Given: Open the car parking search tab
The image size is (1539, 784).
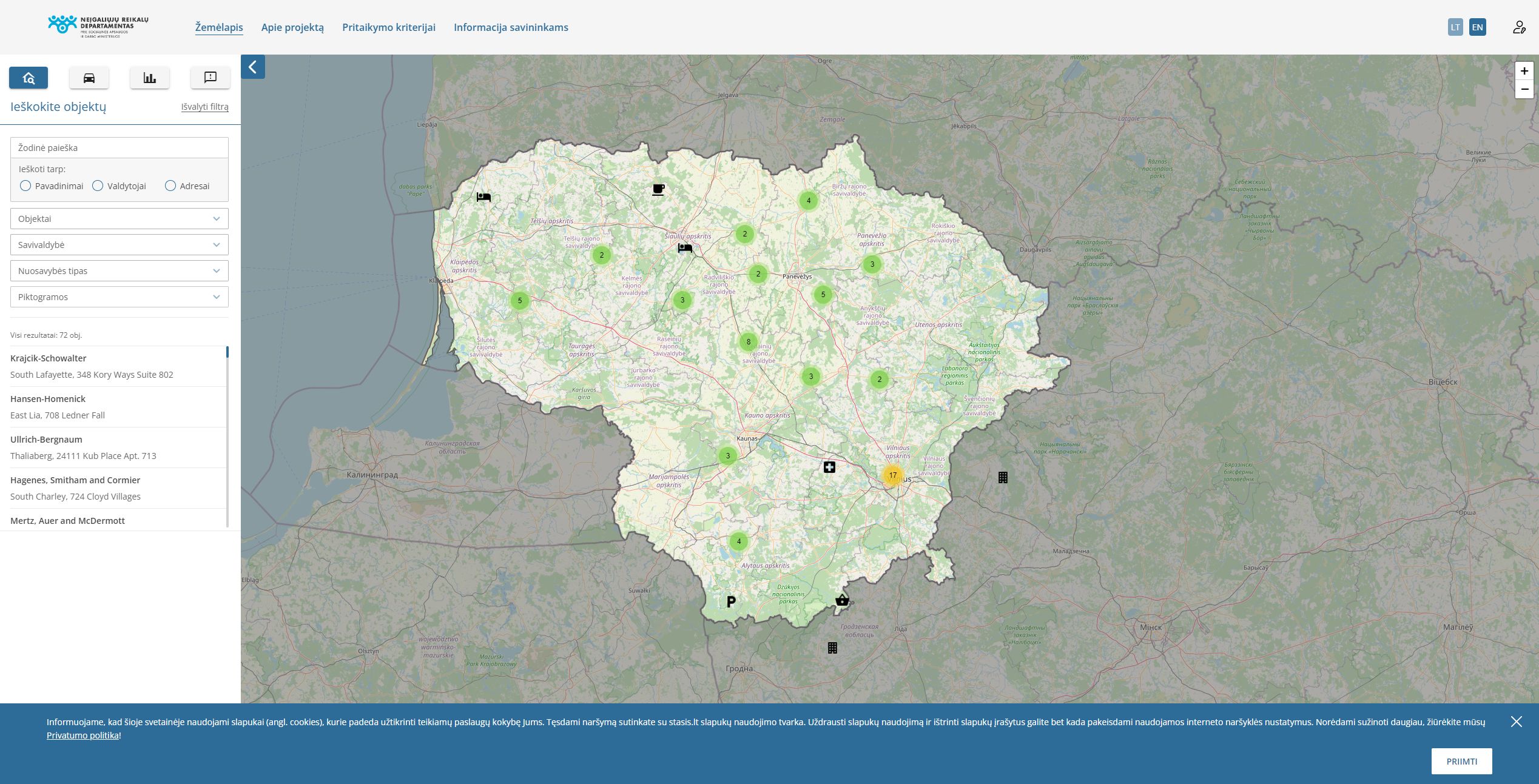Looking at the screenshot, I should coord(89,78).
